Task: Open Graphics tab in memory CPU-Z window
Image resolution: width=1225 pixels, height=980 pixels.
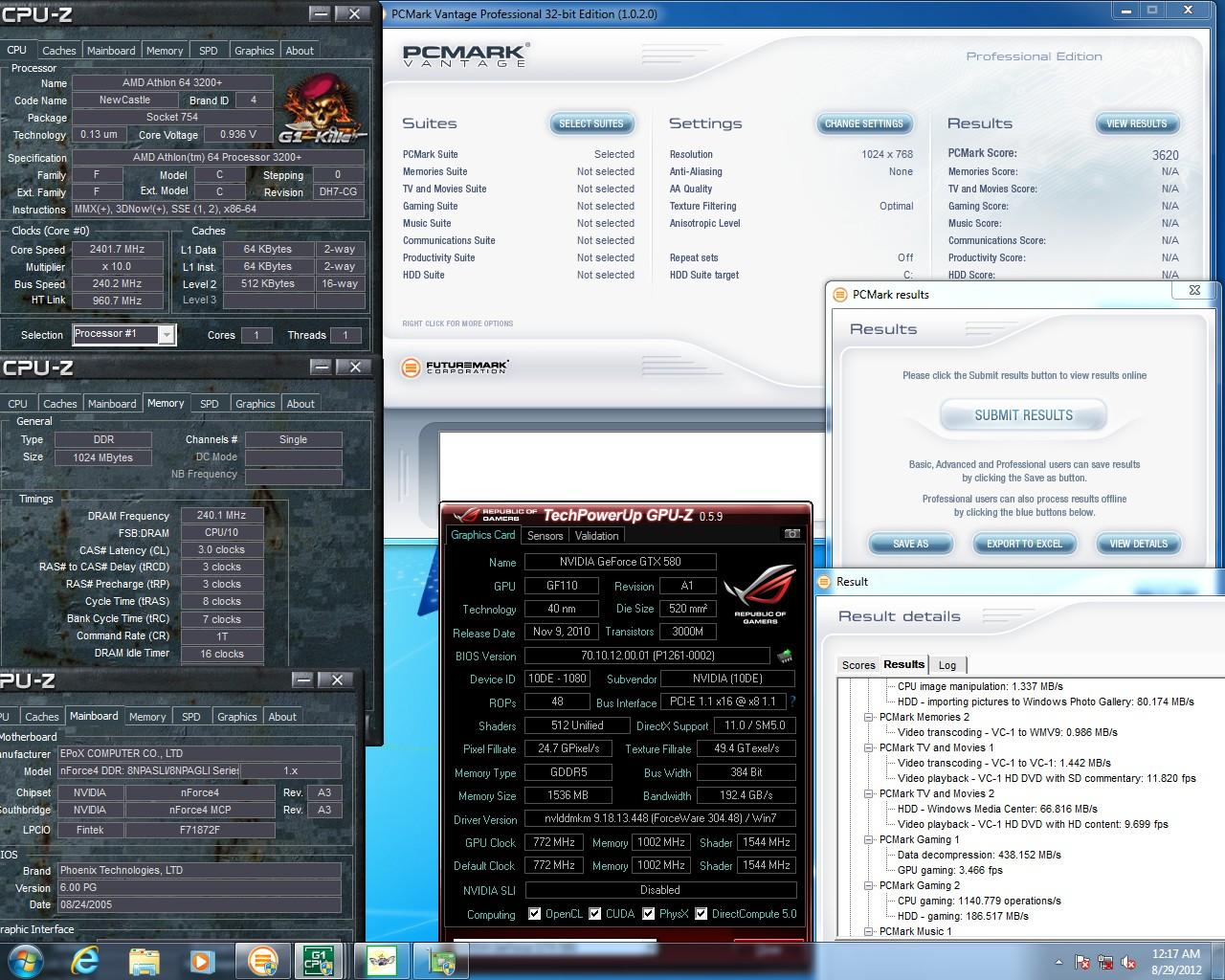Action: pos(255,404)
